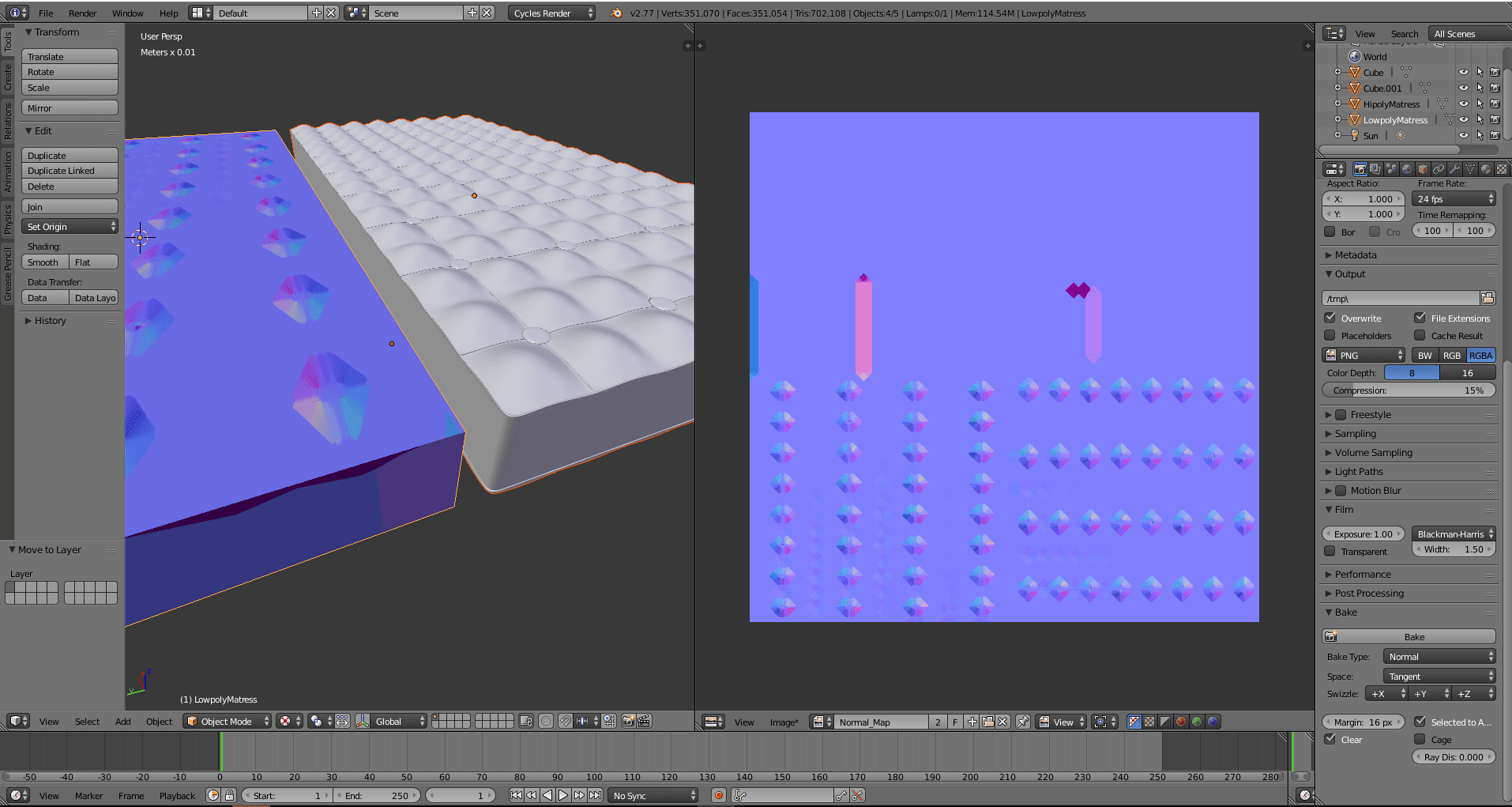Open the Object properties tab cube icon
Image resolution: width=1512 pixels, height=807 pixels.
tap(1423, 169)
